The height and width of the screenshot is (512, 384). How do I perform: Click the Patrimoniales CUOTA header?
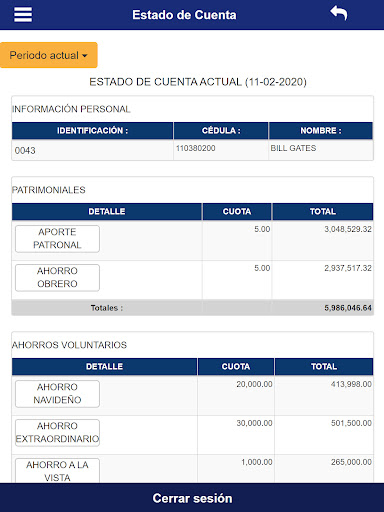[237, 212]
